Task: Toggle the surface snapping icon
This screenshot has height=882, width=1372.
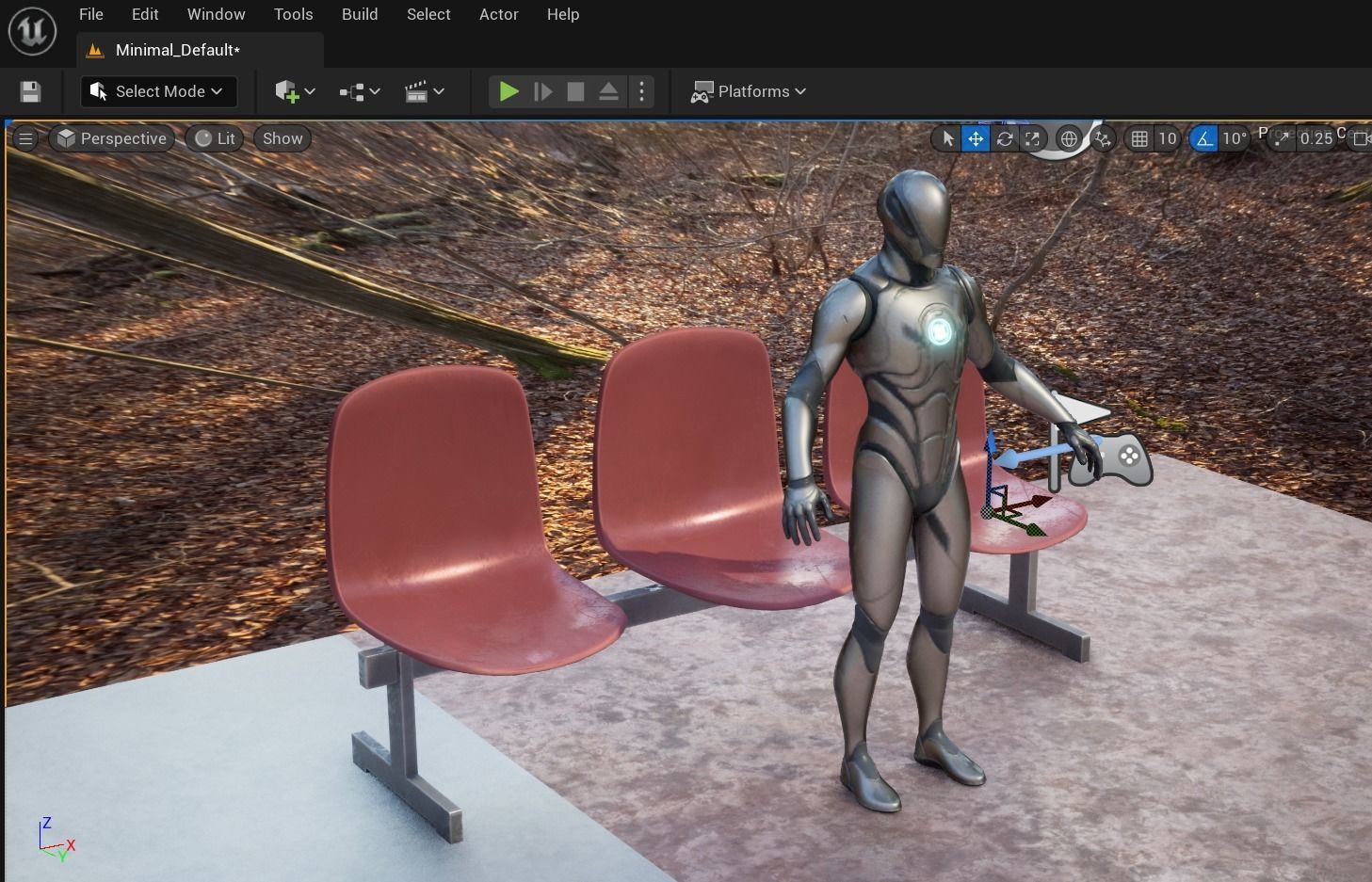Action: [1102, 138]
